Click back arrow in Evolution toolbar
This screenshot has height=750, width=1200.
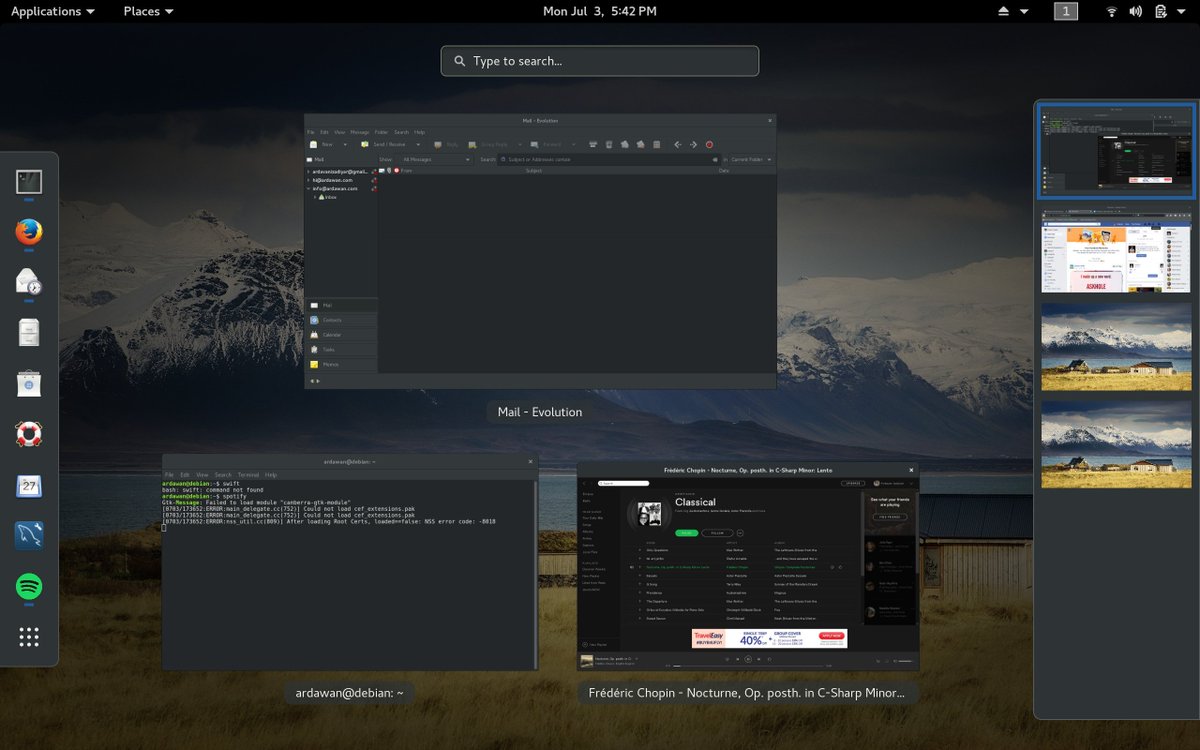[678, 144]
